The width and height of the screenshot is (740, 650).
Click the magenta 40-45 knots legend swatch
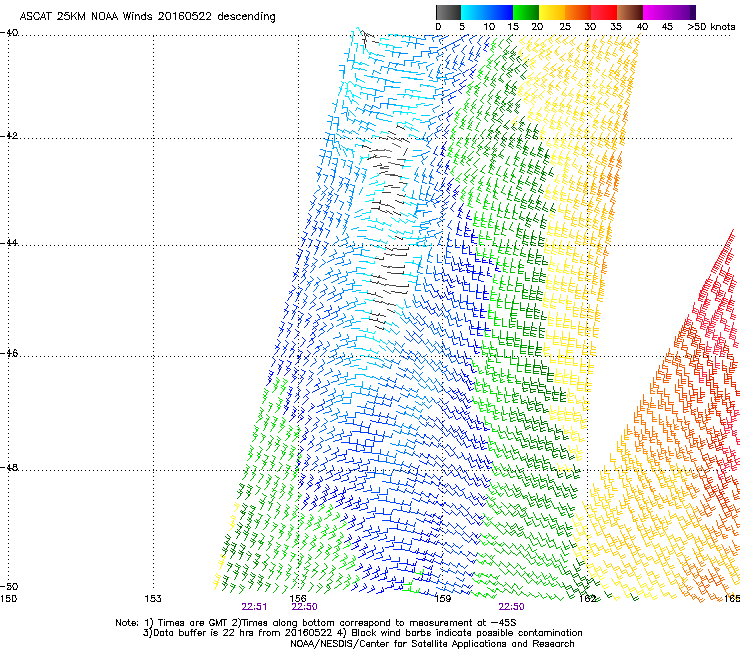point(656,12)
